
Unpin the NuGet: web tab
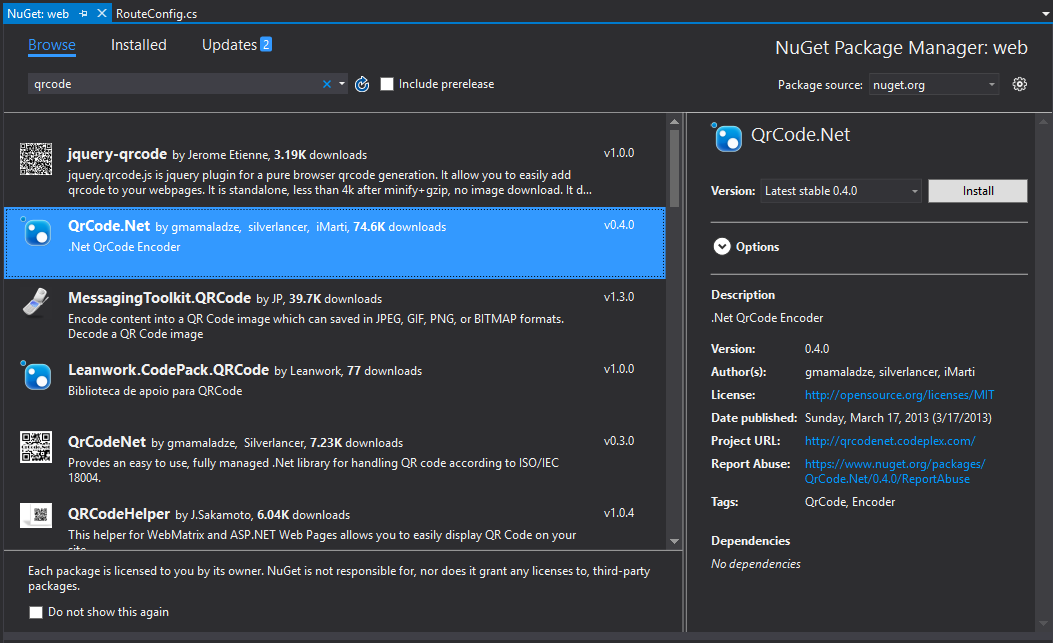coord(83,14)
